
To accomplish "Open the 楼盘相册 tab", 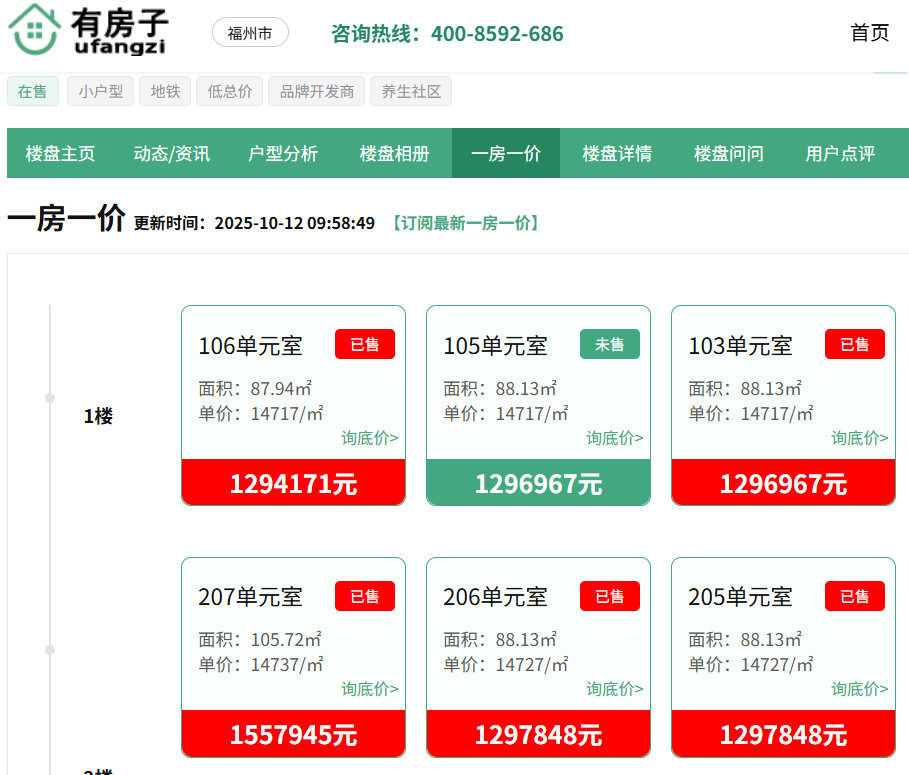I will 394,154.
